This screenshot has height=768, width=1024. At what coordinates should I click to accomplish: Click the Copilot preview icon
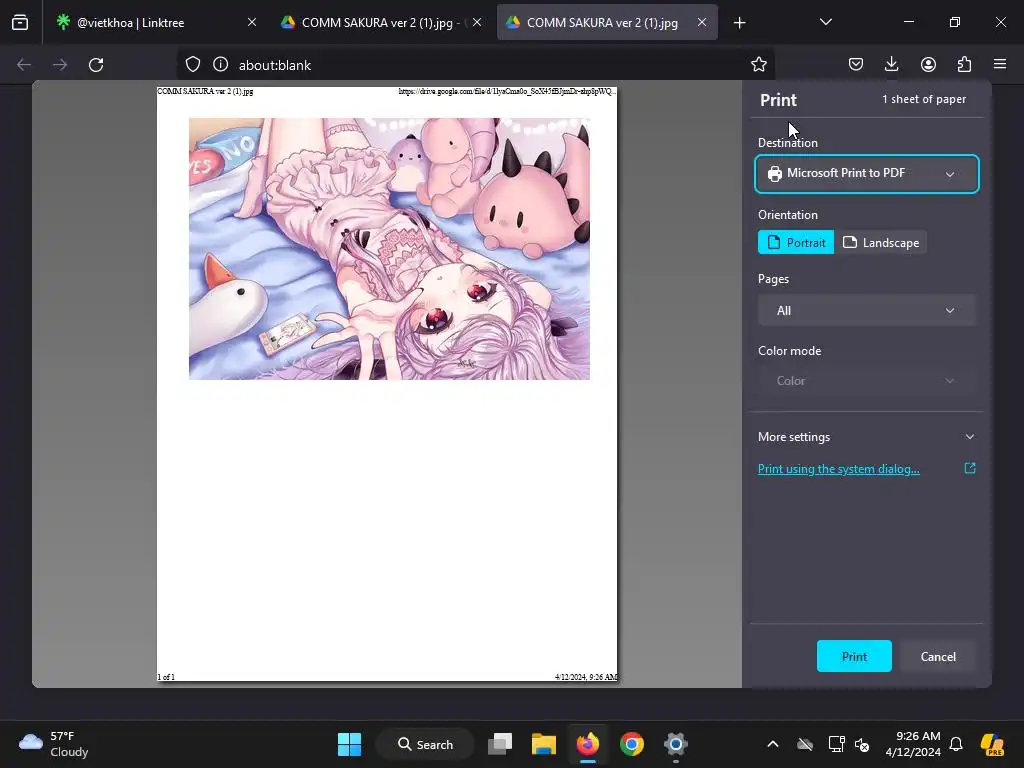coord(992,744)
